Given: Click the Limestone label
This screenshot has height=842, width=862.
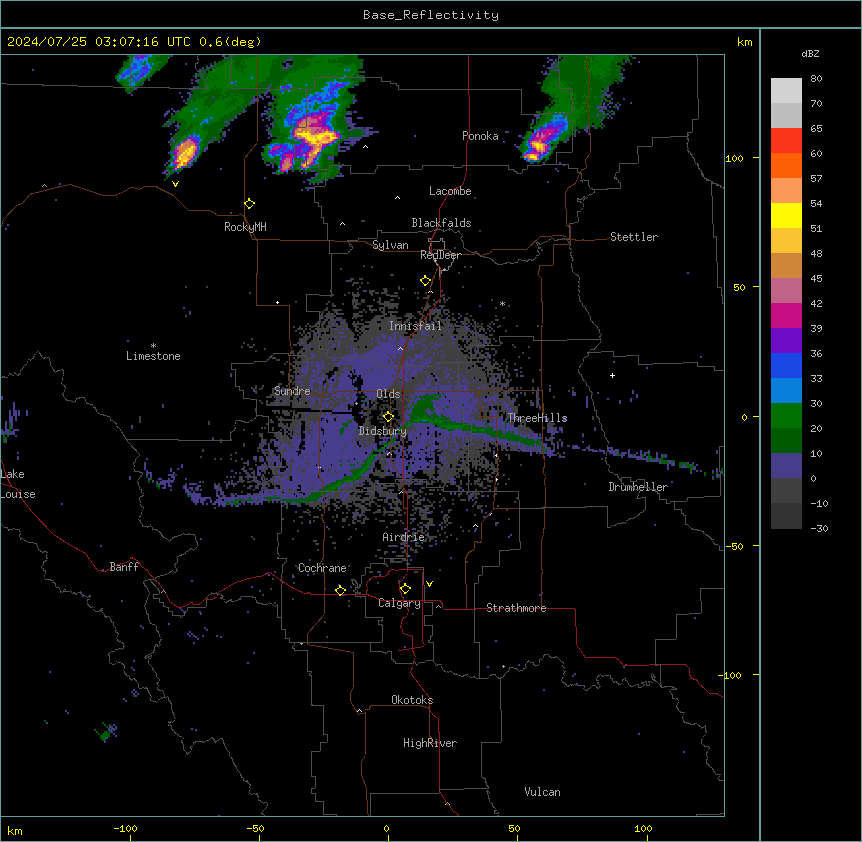Looking at the screenshot, I should point(153,356).
